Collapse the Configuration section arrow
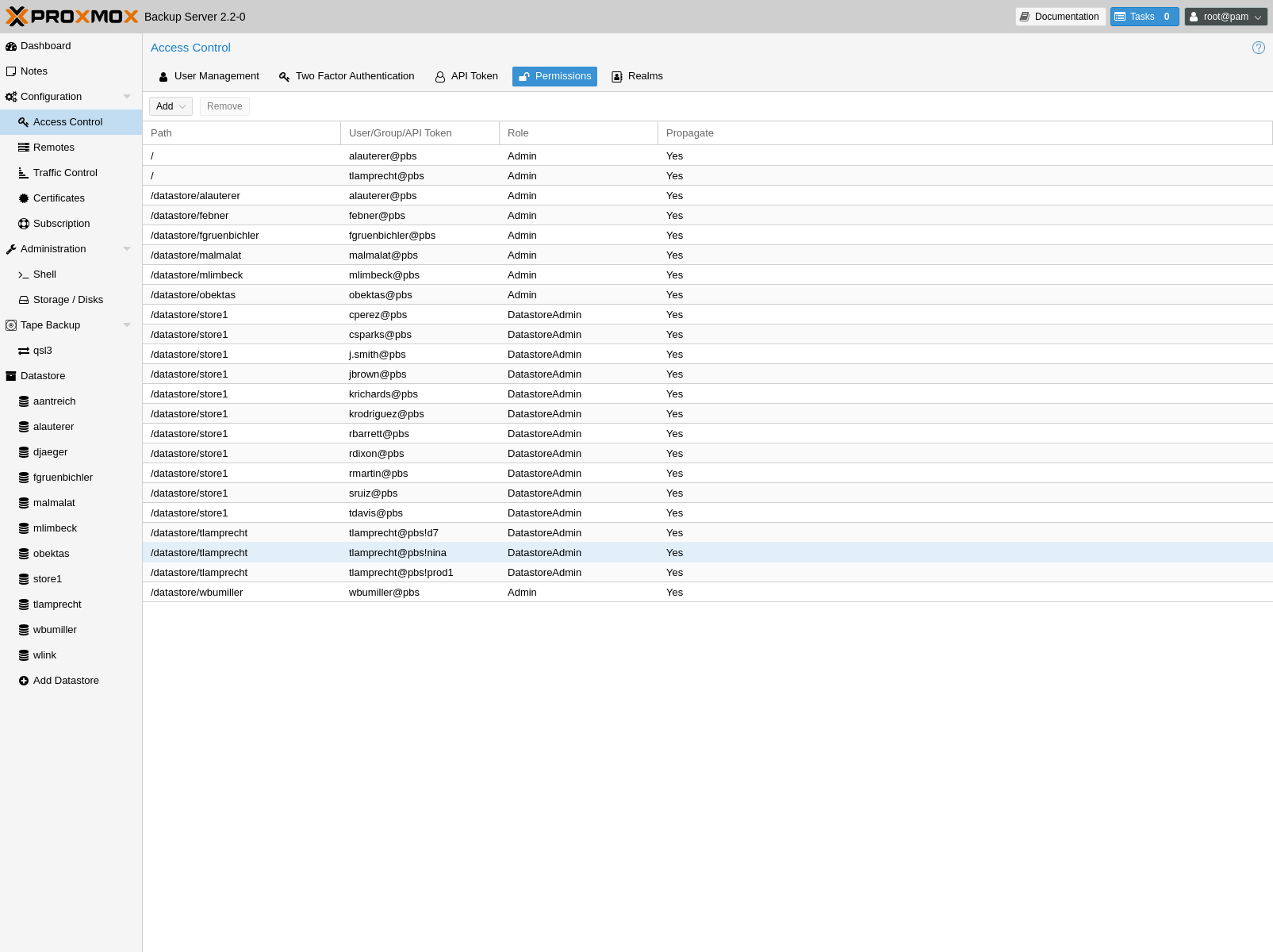This screenshot has width=1273, height=952. pyautogui.click(x=127, y=97)
